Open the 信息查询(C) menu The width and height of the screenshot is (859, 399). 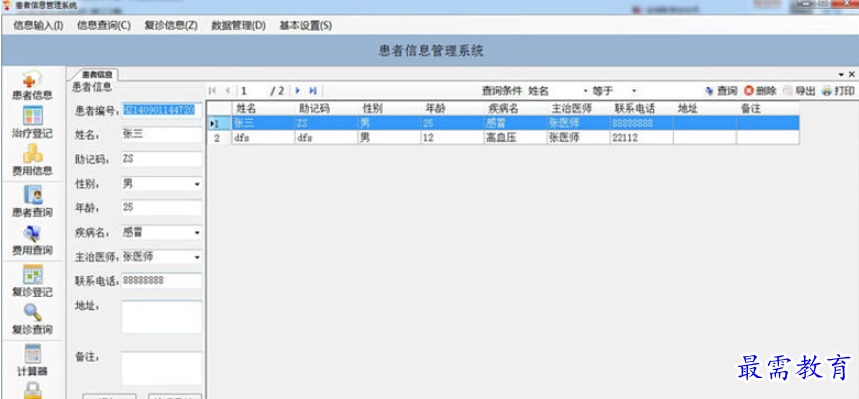coord(104,26)
